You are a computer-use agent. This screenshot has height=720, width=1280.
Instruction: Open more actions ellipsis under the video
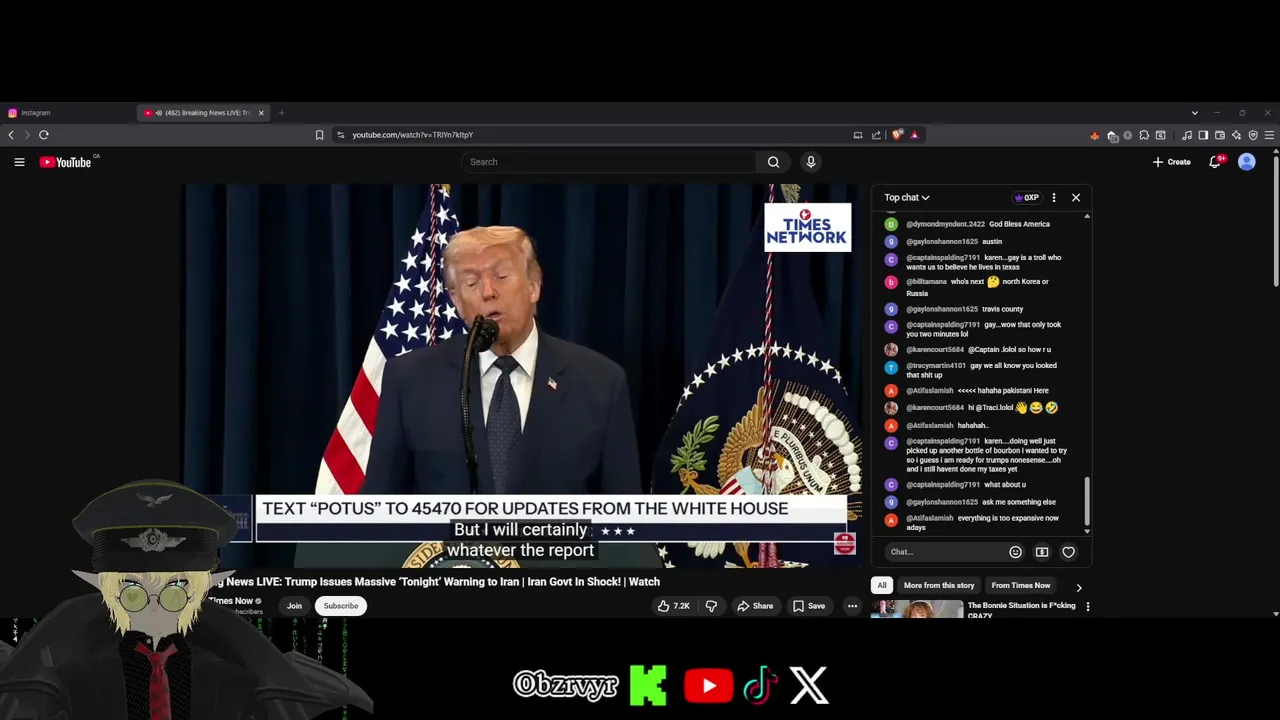click(x=852, y=606)
